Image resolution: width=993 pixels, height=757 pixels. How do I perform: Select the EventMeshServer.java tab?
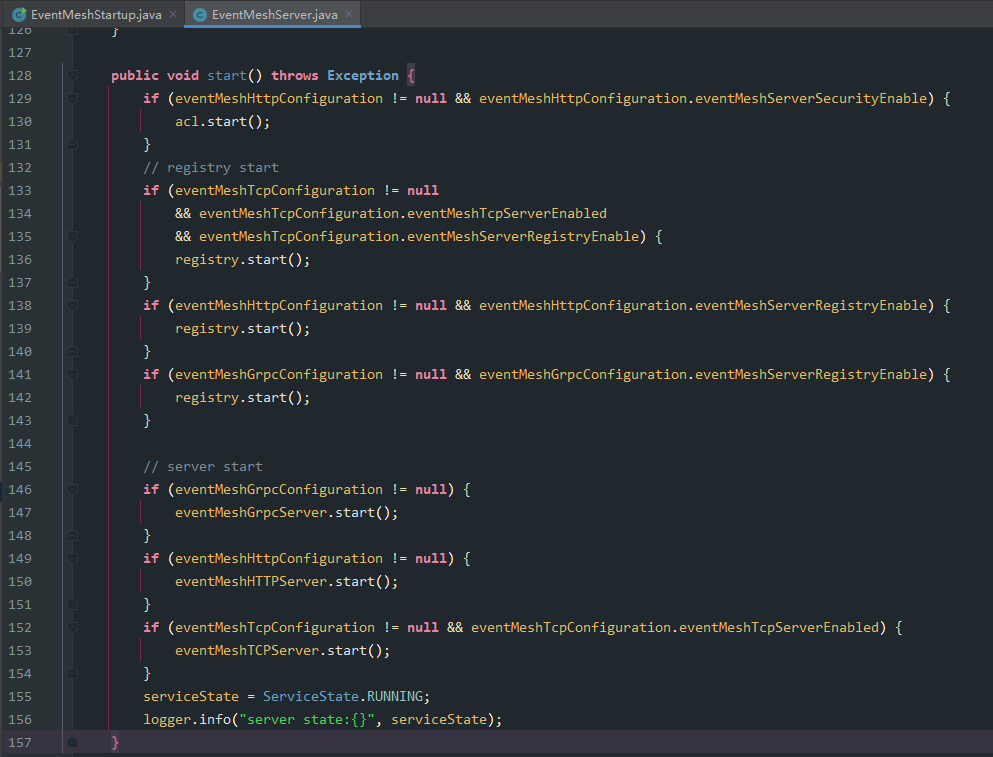coord(274,15)
